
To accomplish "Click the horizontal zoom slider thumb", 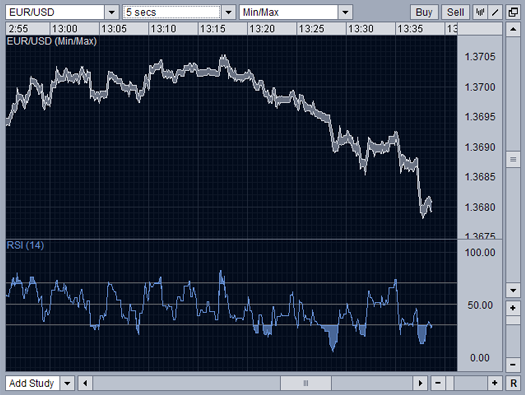I will coord(450,383).
